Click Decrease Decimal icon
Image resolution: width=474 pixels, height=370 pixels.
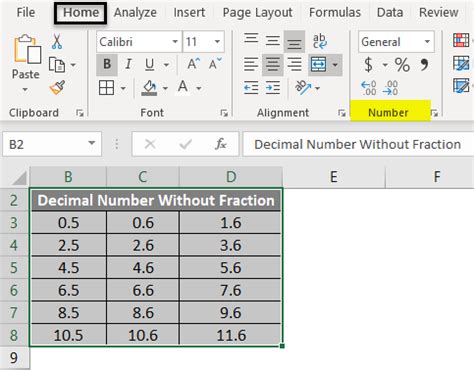point(390,88)
